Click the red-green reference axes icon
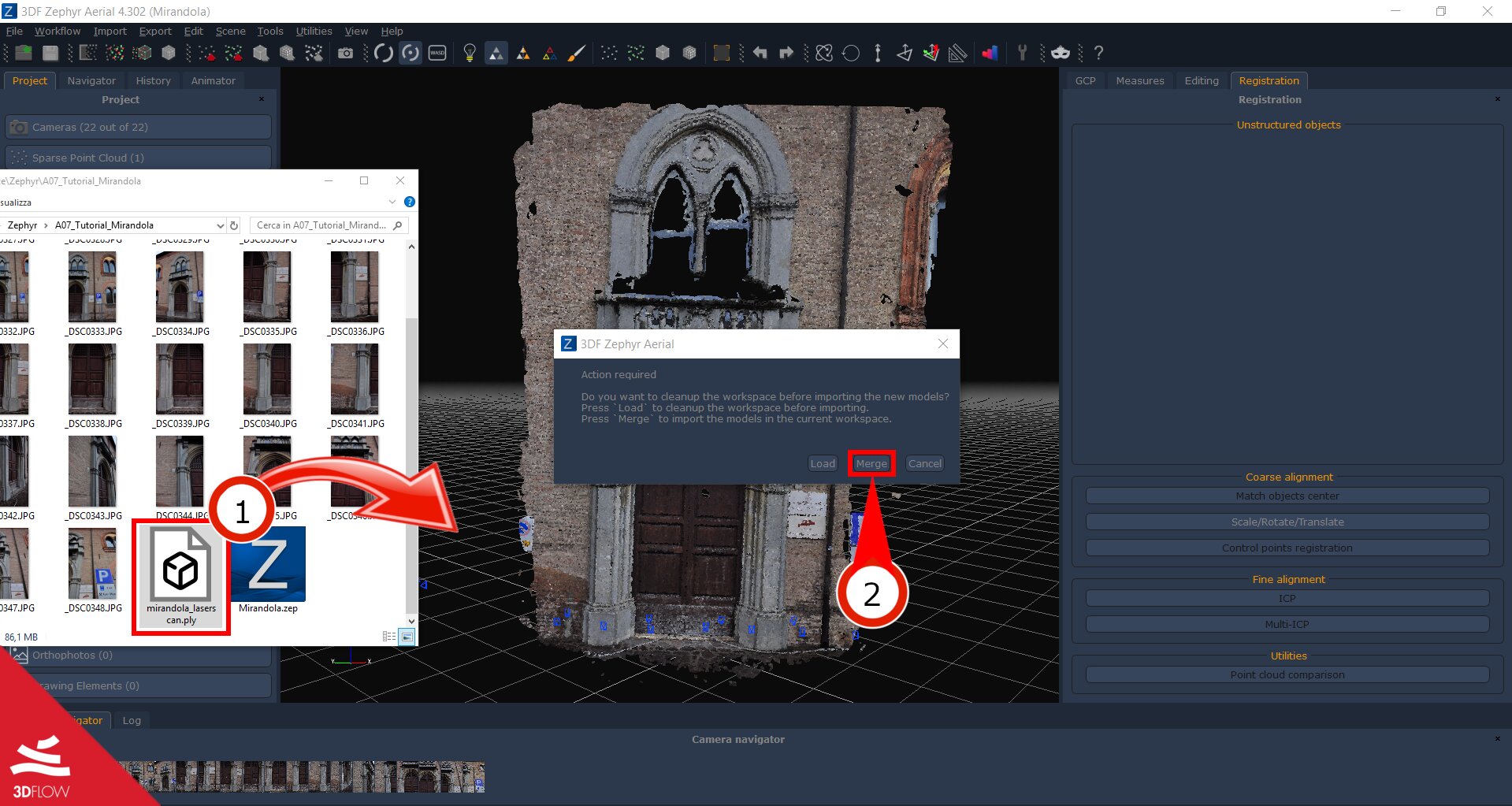The height and width of the screenshot is (806, 1512). pyautogui.click(x=931, y=53)
